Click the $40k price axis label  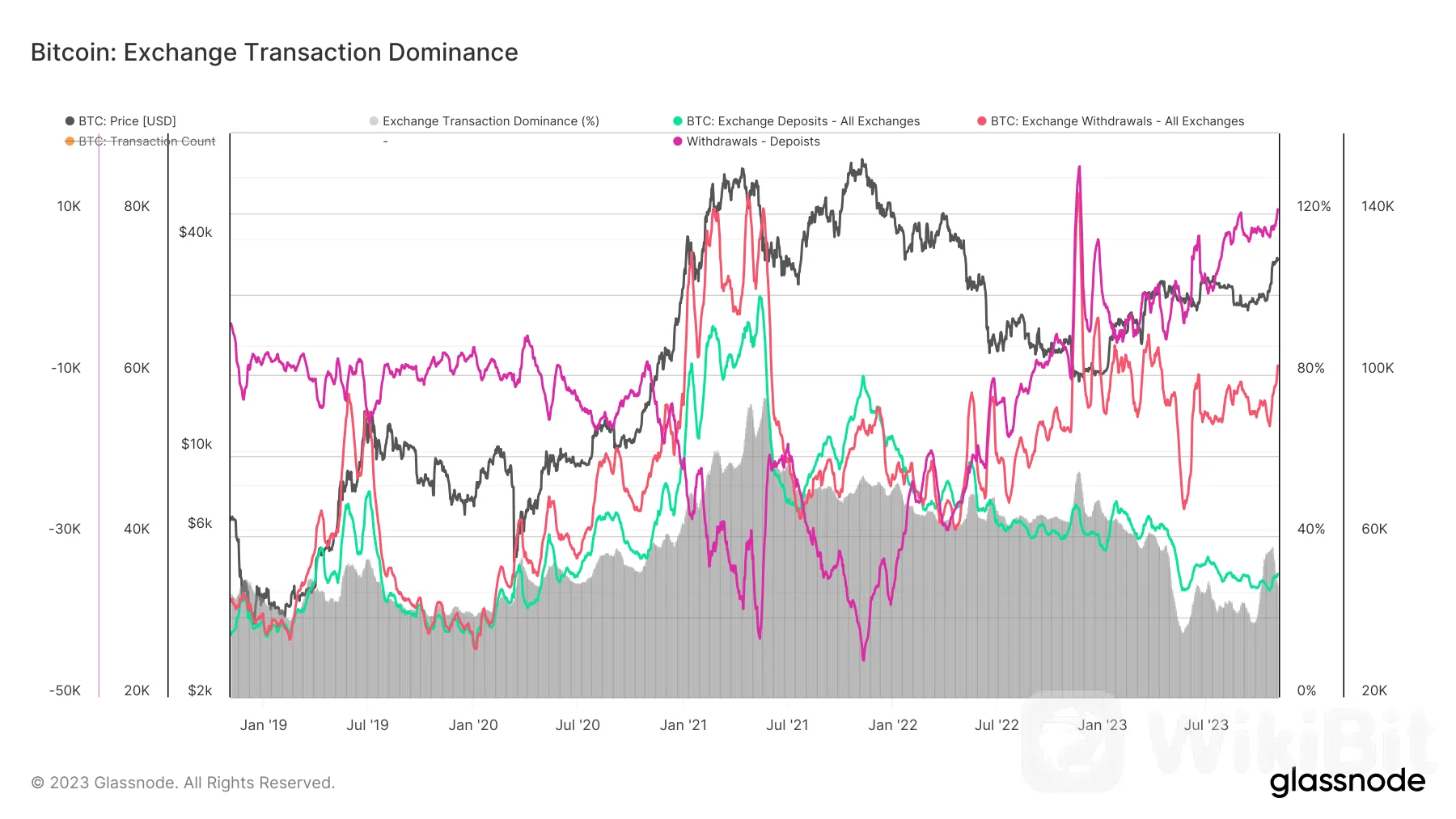click(x=196, y=233)
